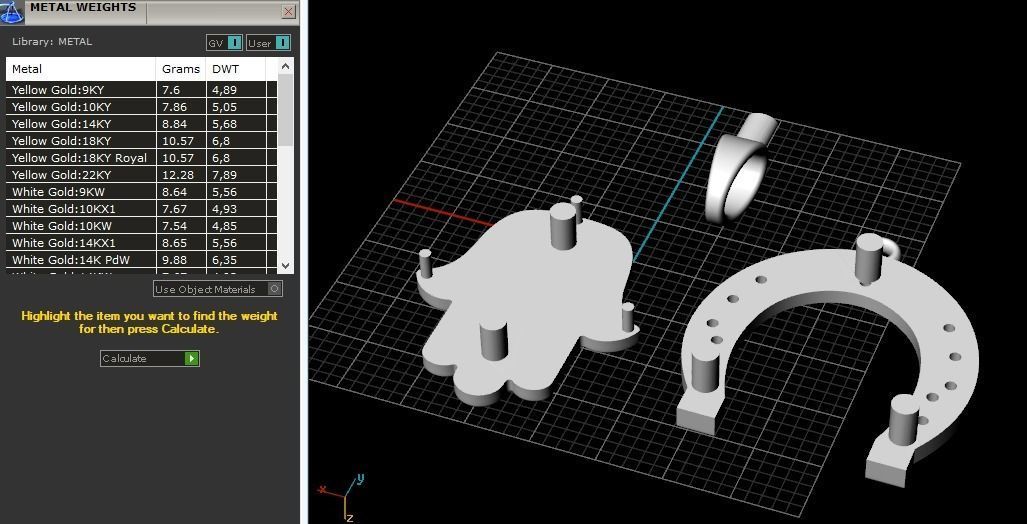Select the Yellow Gold:22KY row
Screen dimensions: 1027x524
(141, 175)
